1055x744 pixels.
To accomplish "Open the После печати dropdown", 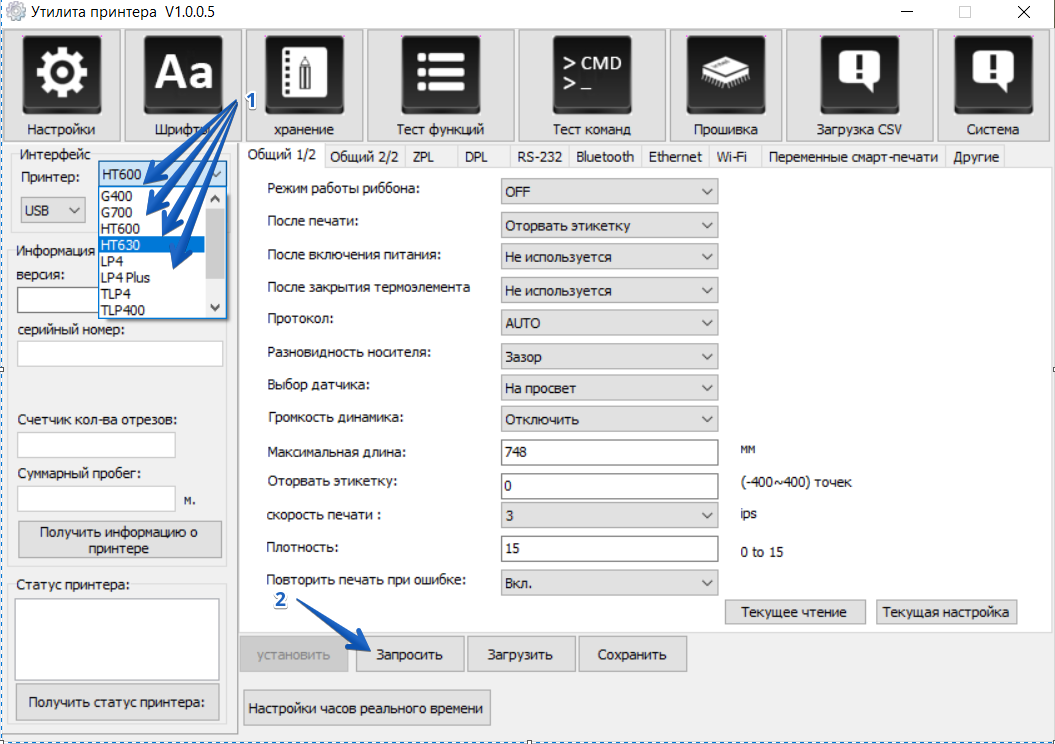I will tap(609, 225).
